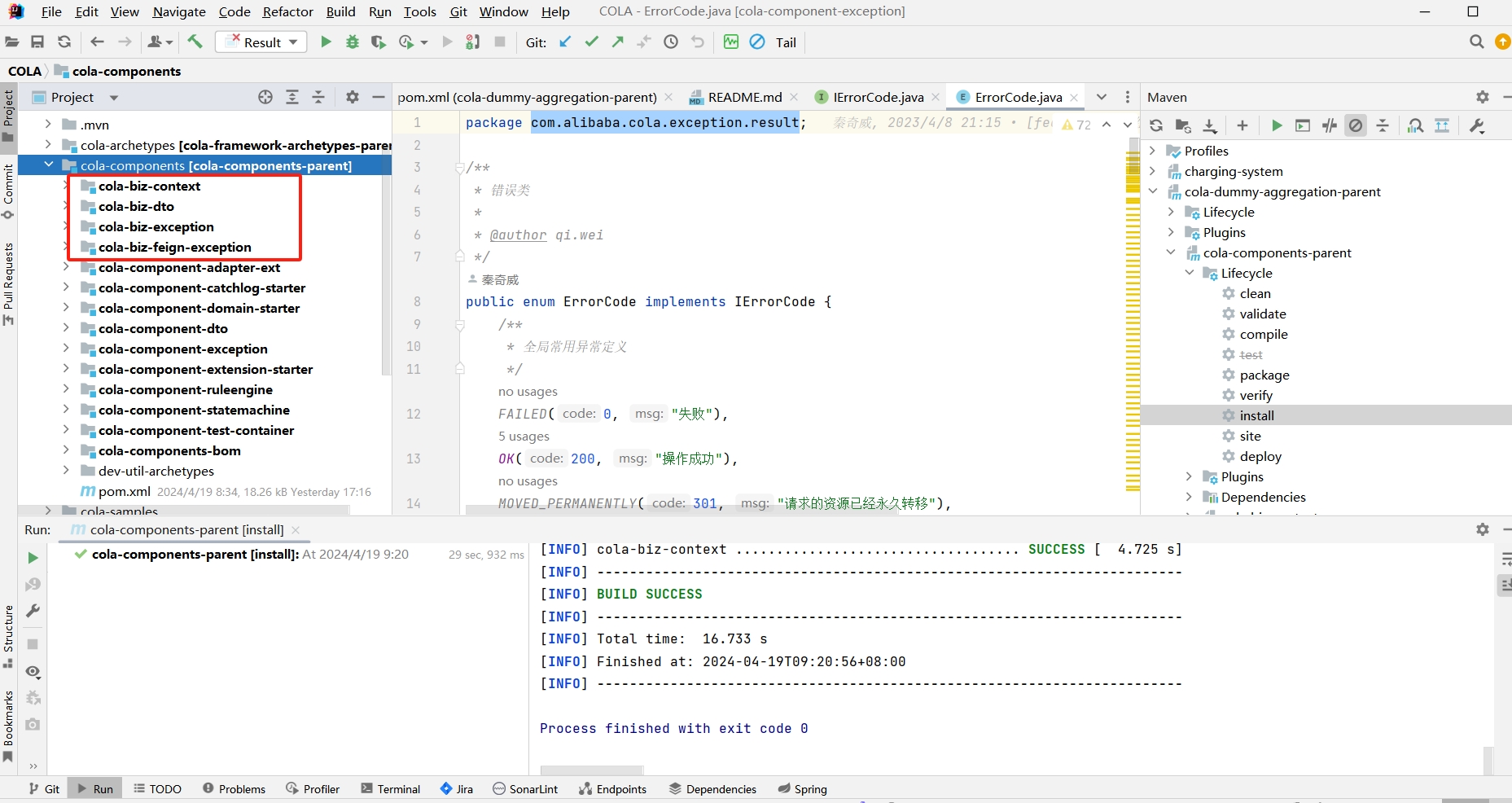This screenshot has height=803, width=1512.
Task: Click Select Opened File target icon in Project panel
Action: 265,97
